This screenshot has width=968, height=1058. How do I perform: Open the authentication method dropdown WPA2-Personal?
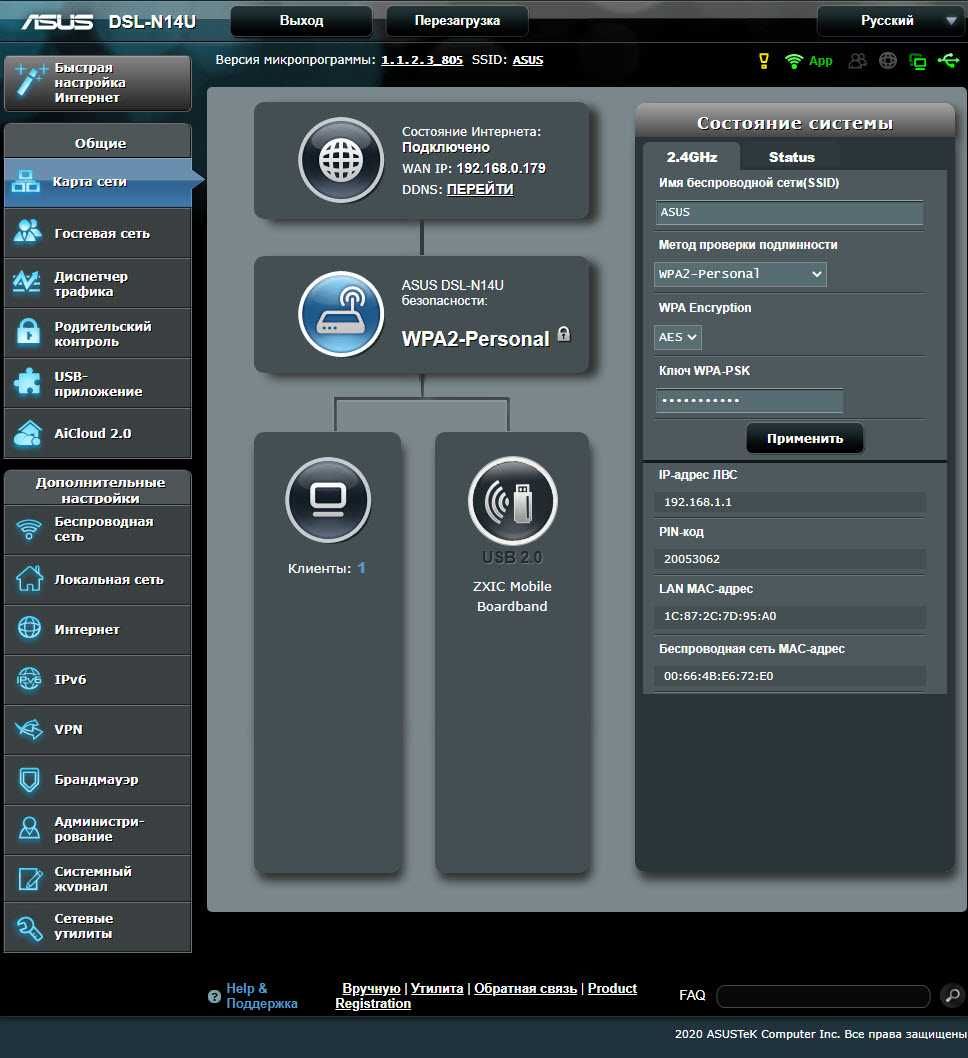tap(740, 274)
